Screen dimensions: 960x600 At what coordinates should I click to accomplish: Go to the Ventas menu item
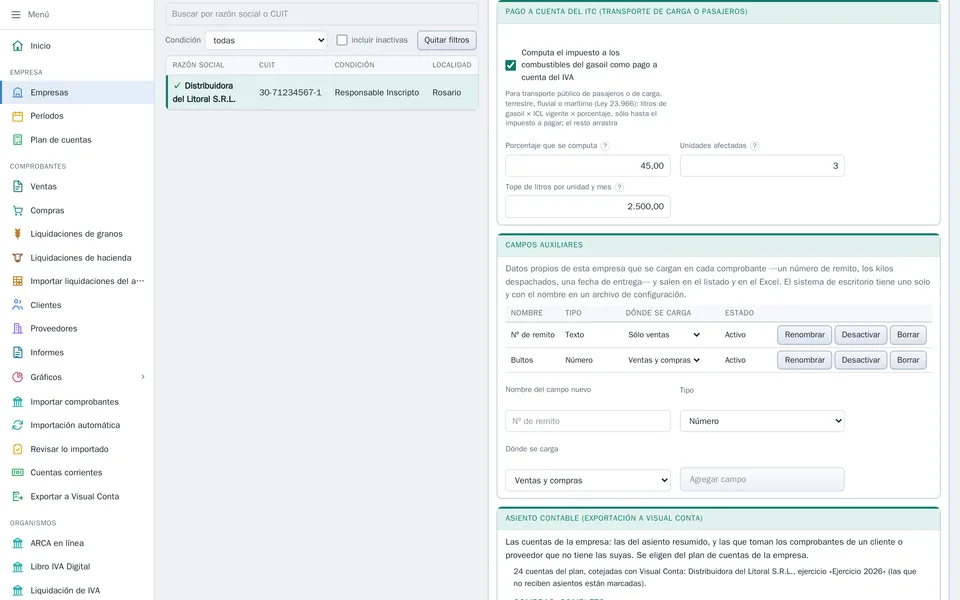coord(77,187)
